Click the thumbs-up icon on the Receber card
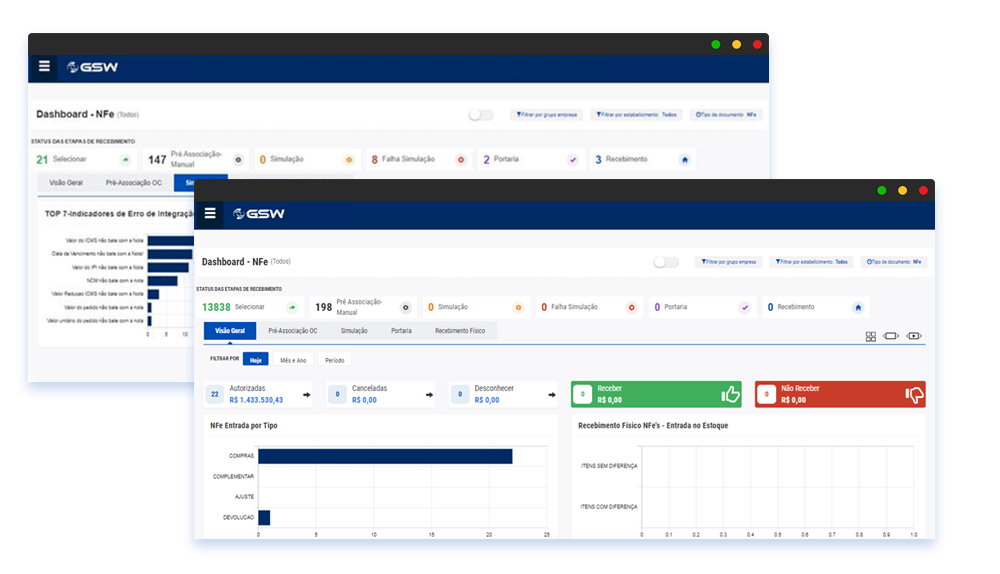Viewport: 1000px width, 574px height. point(731,395)
